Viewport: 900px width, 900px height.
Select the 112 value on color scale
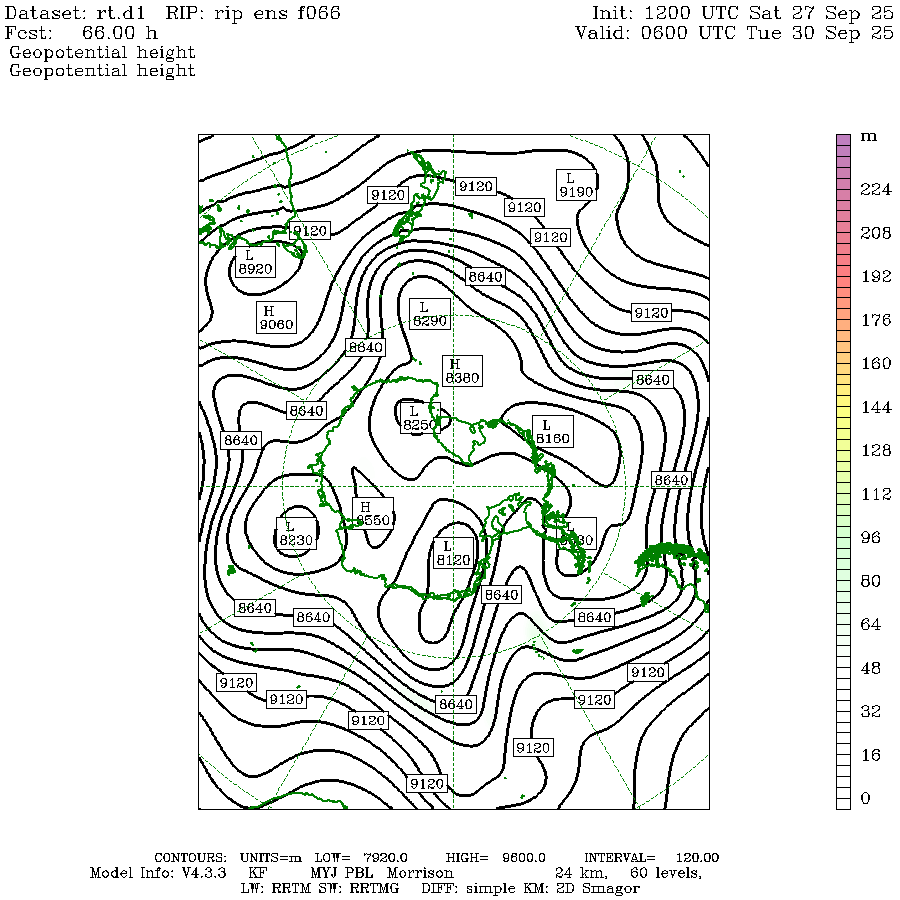[875, 494]
